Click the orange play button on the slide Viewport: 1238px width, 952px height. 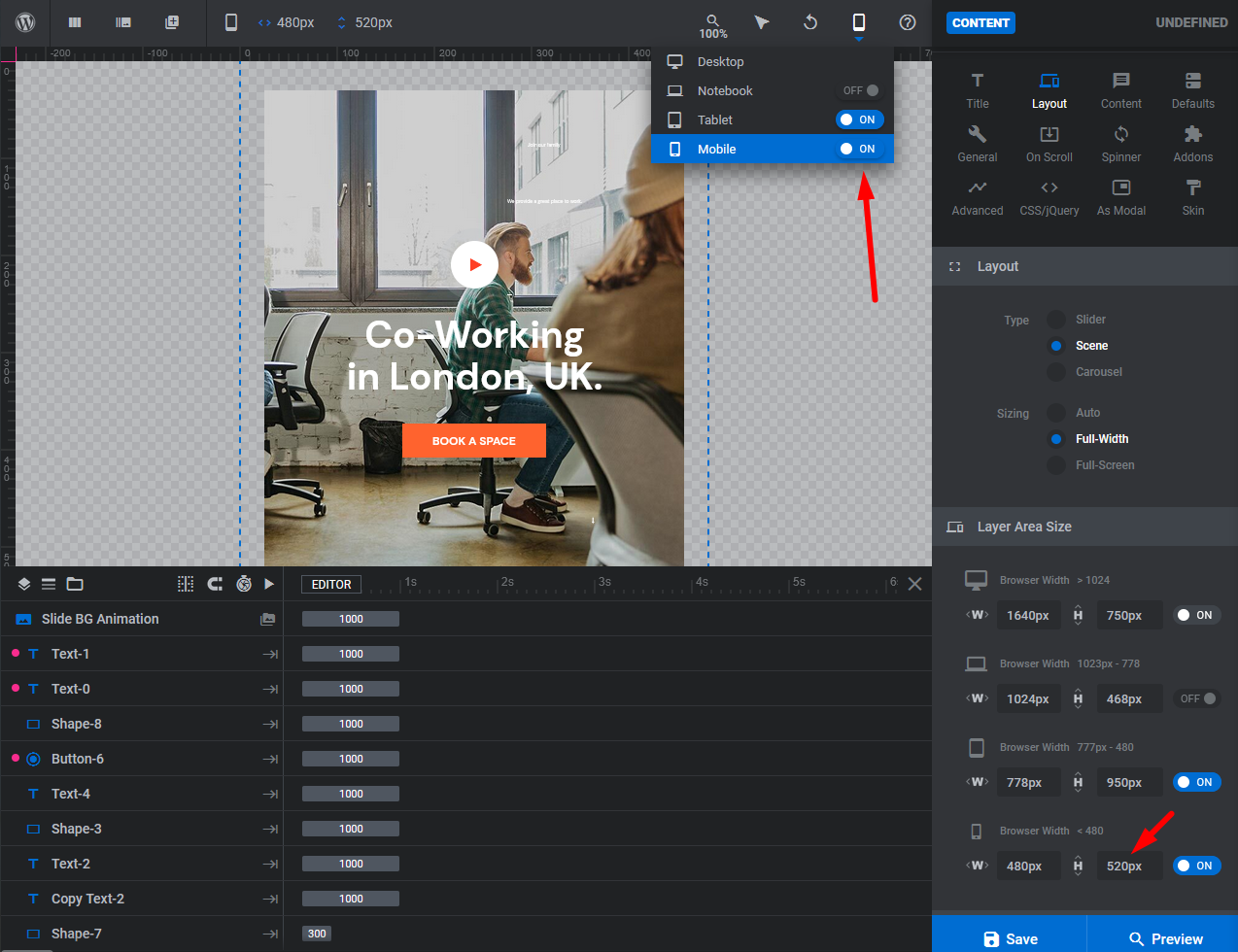[474, 264]
